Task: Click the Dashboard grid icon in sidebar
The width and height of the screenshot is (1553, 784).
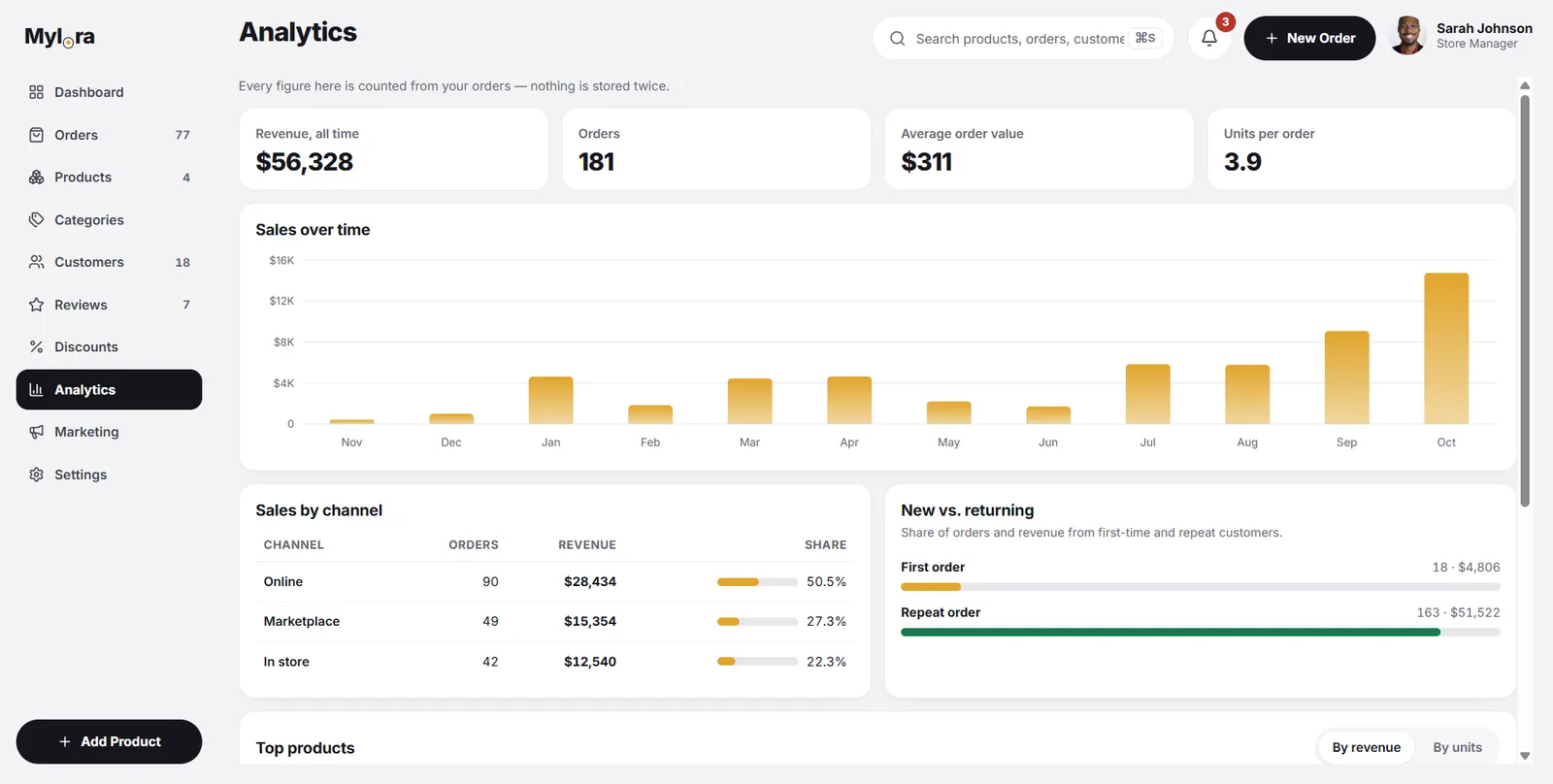Action: click(36, 92)
